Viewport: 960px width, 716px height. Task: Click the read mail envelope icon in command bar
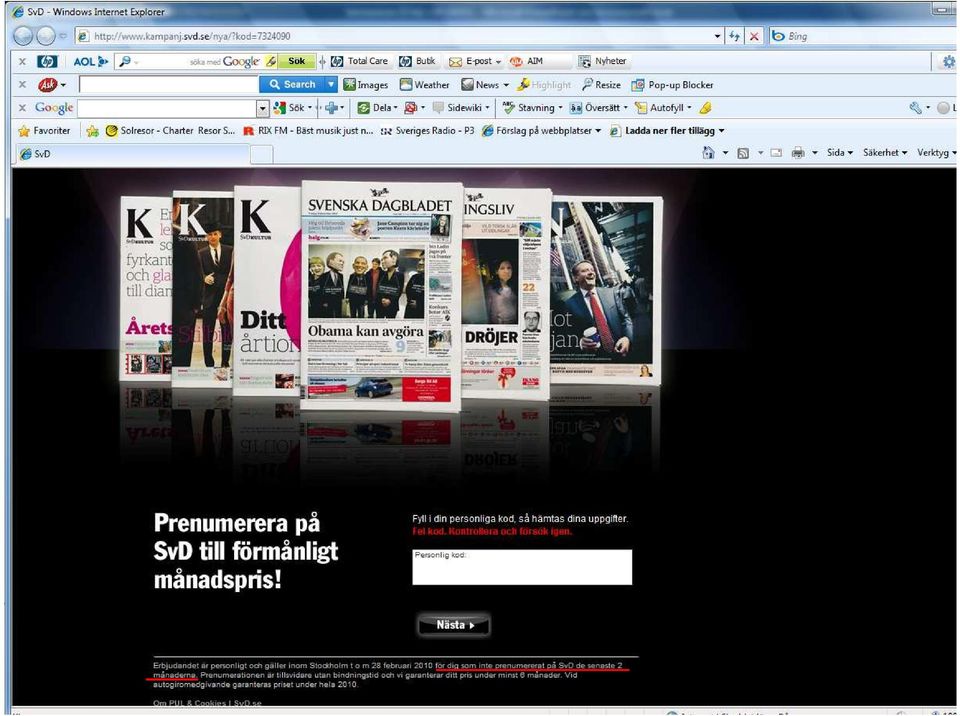[776, 153]
